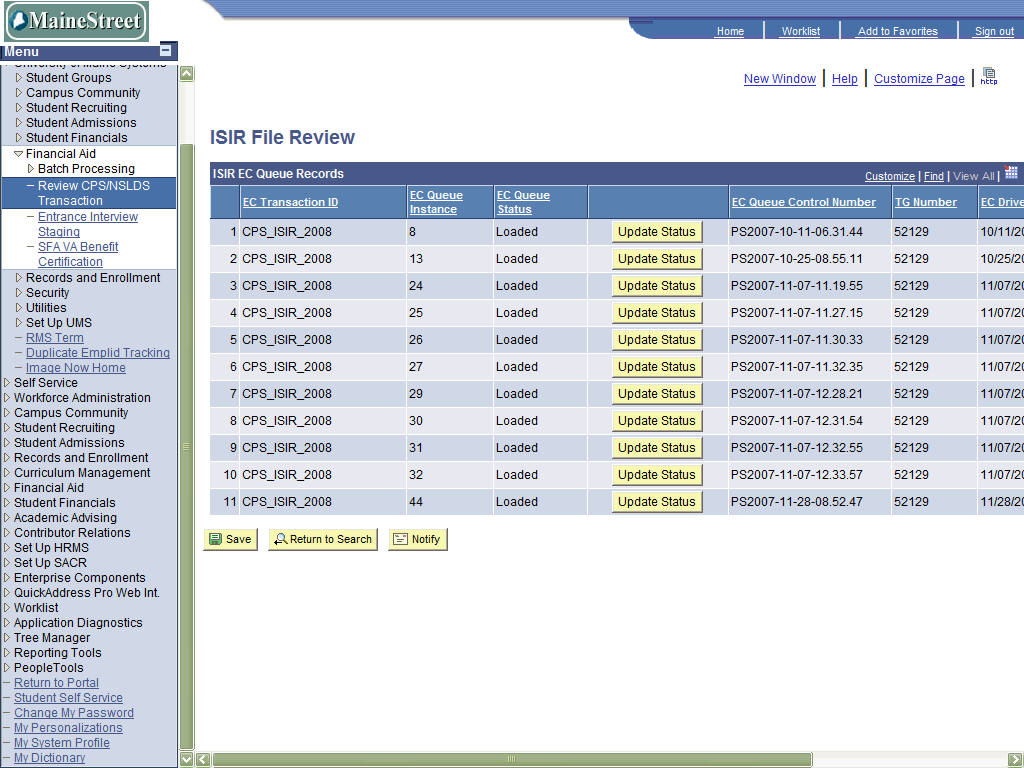Click Return to Search button
The height and width of the screenshot is (768, 1024).
coord(323,539)
